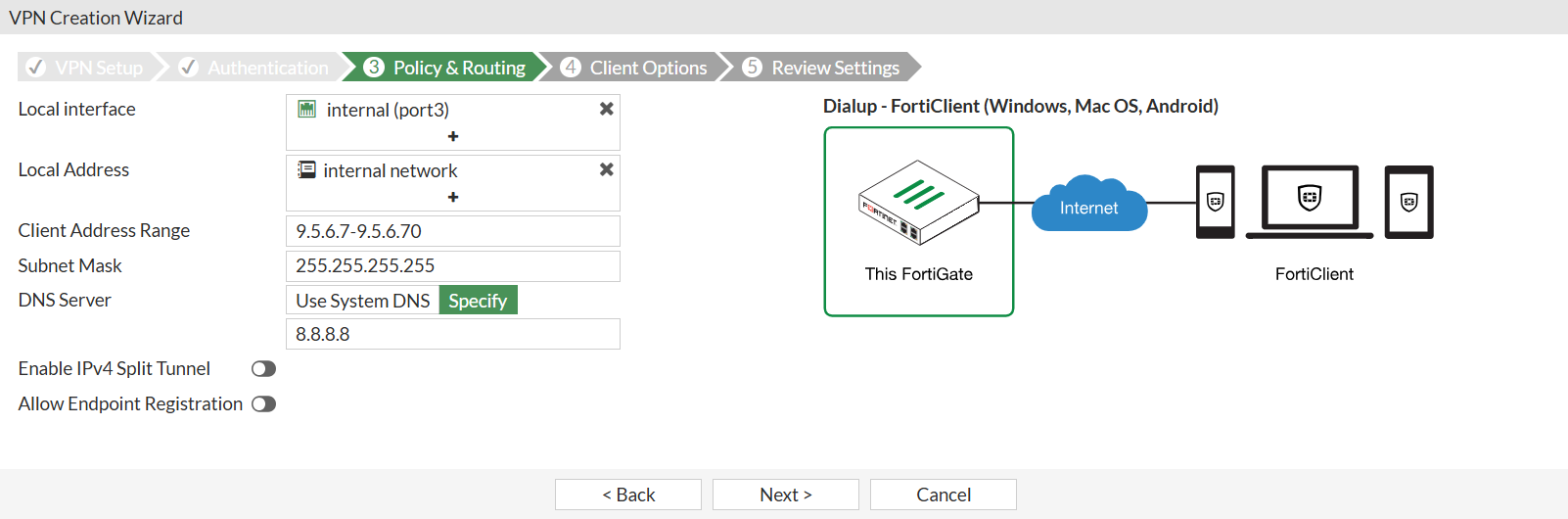
Task: Click the FortiClient phone icon on left
Action: click(x=1216, y=202)
